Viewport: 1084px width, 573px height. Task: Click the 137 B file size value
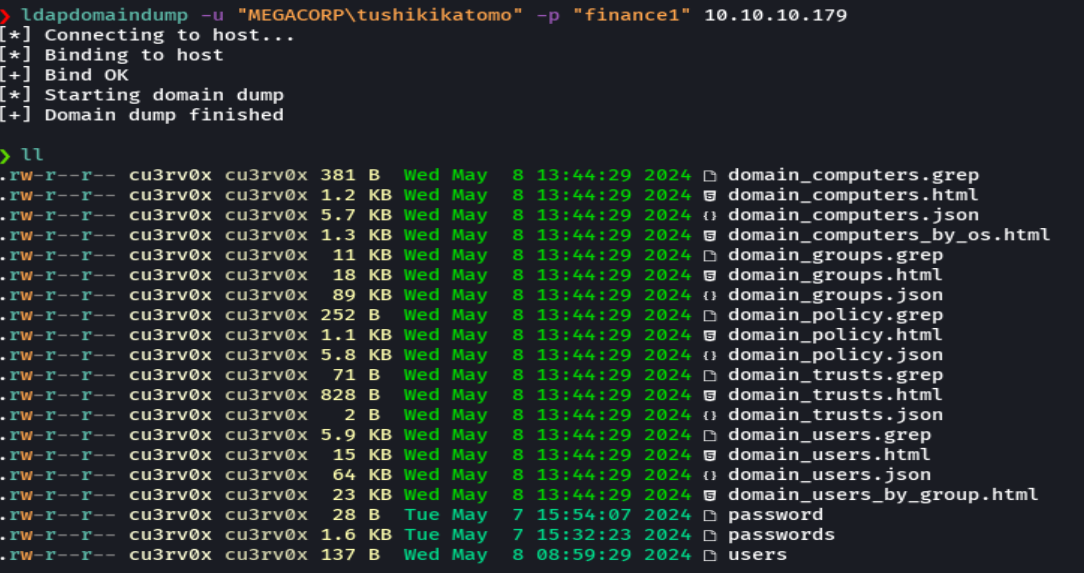click(x=350, y=556)
